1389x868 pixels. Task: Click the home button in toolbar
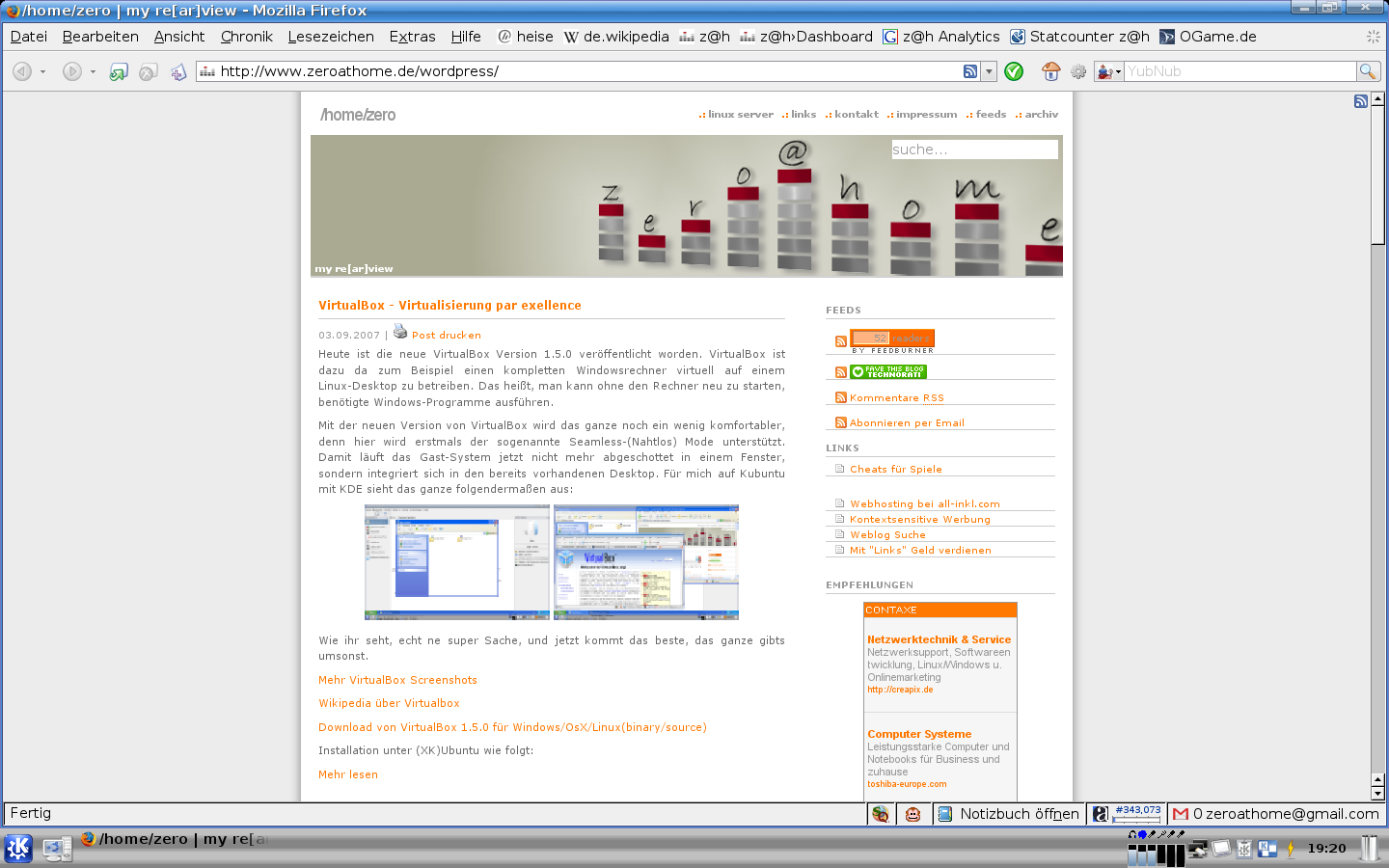tap(1050, 71)
